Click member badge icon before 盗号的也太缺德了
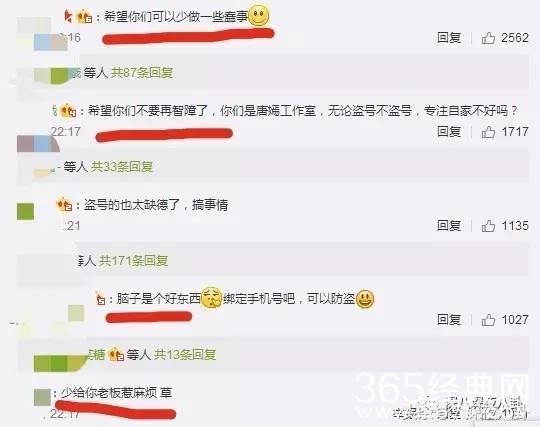This screenshot has width=540, height=427. (64, 204)
